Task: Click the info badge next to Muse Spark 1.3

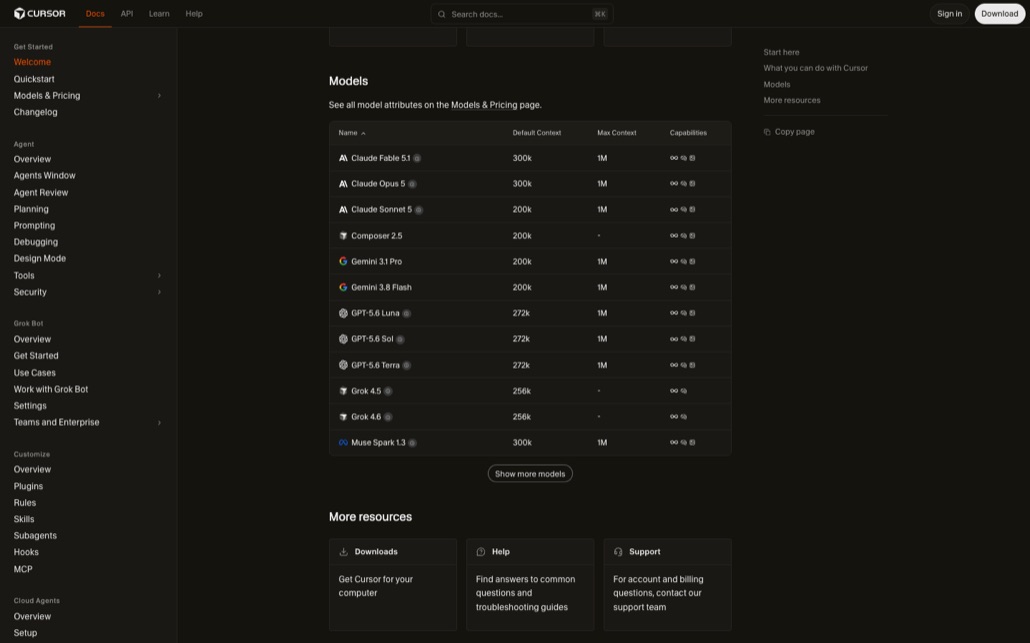Action: [x=413, y=443]
